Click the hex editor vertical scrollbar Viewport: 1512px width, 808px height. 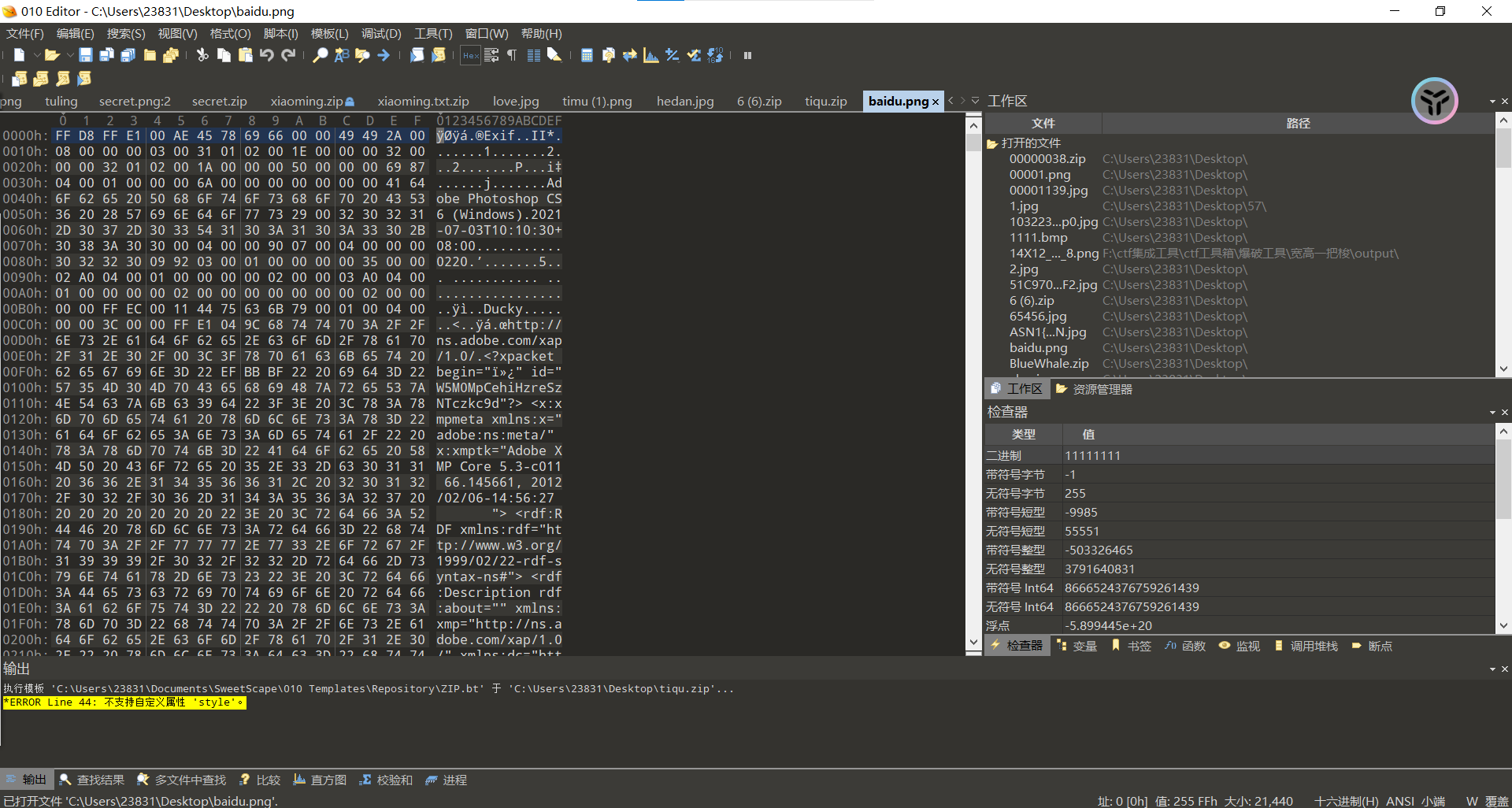(x=973, y=384)
